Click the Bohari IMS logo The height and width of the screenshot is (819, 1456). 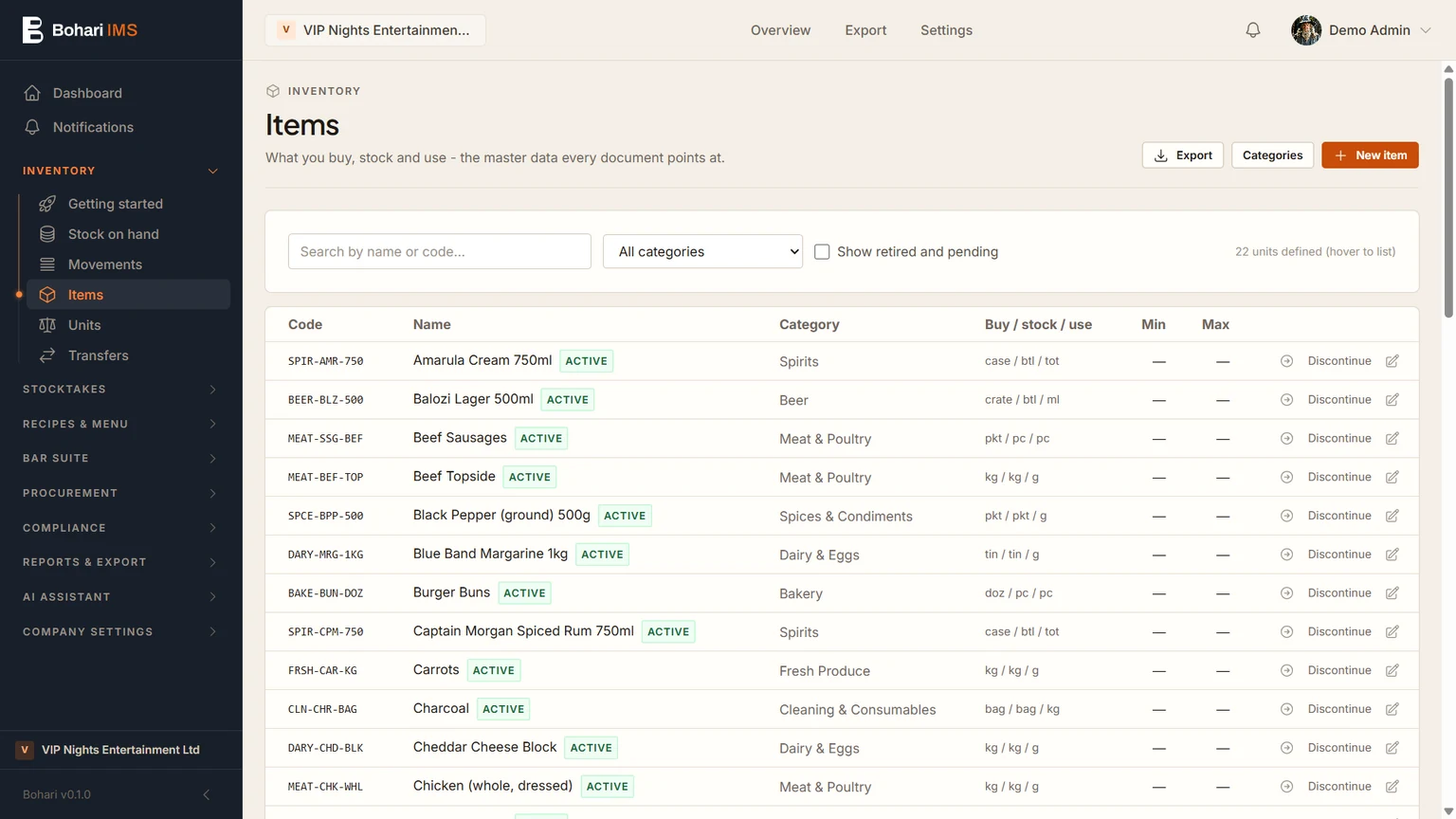coord(80,30)
